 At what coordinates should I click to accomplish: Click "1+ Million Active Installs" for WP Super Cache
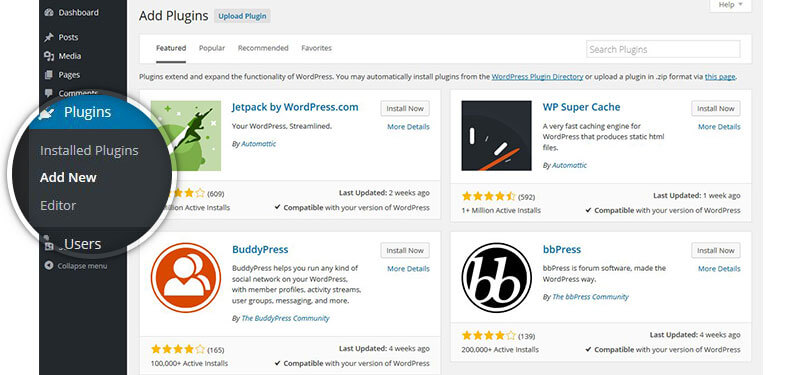pos(501,211)
